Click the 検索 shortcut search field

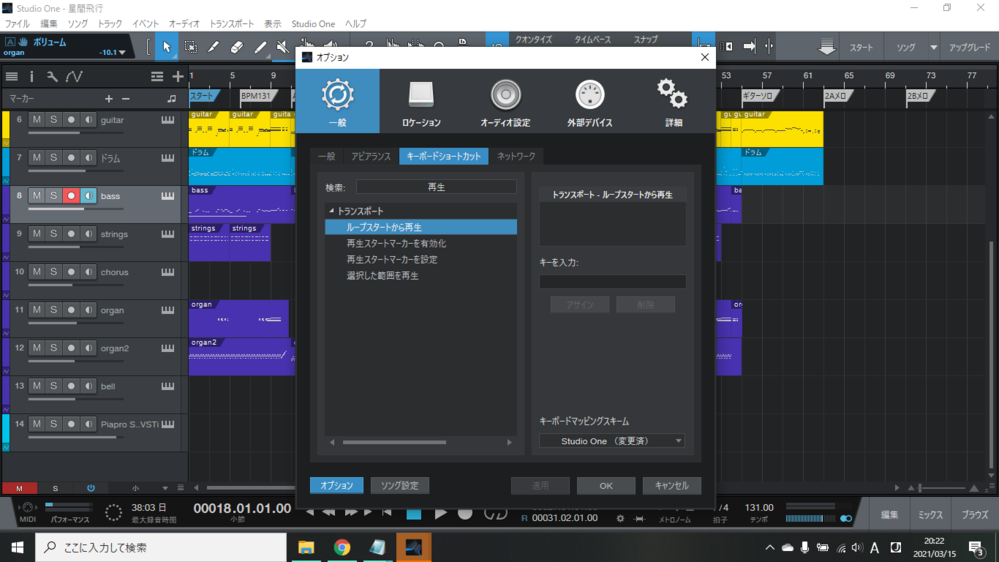click(x=436, y=187)
